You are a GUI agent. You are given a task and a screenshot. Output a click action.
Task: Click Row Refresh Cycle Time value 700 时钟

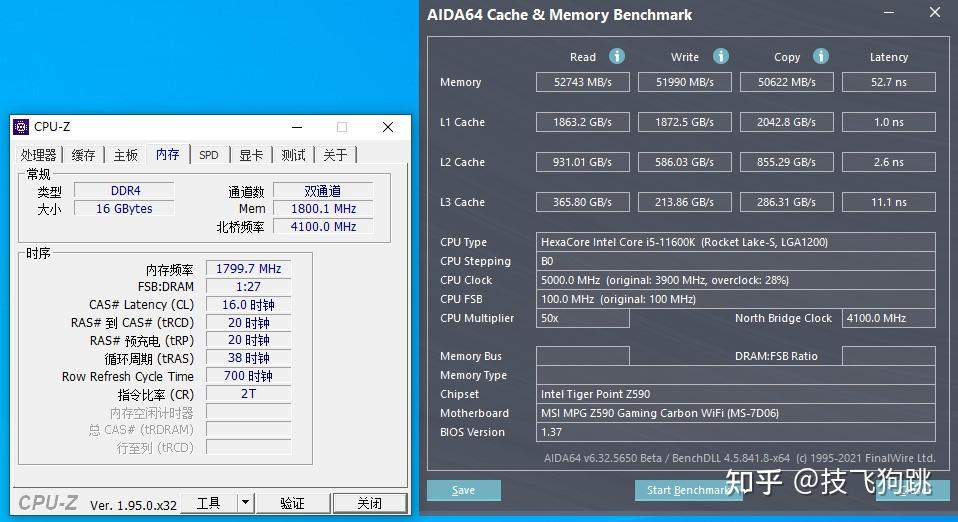pyautogui.click(x=249, y=376)
